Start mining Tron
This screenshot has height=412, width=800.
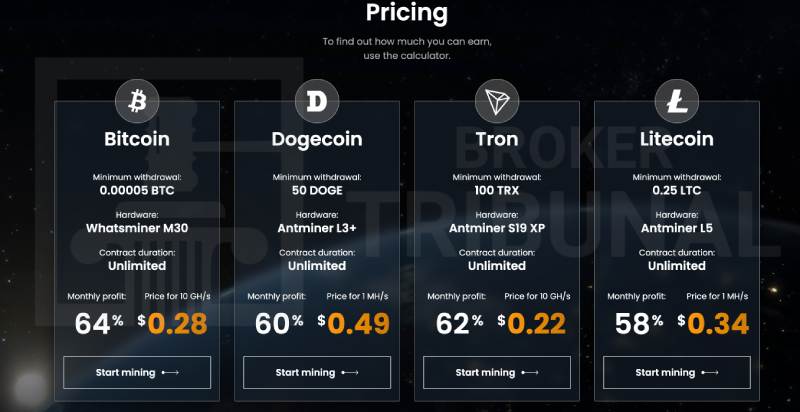(497, 372)
